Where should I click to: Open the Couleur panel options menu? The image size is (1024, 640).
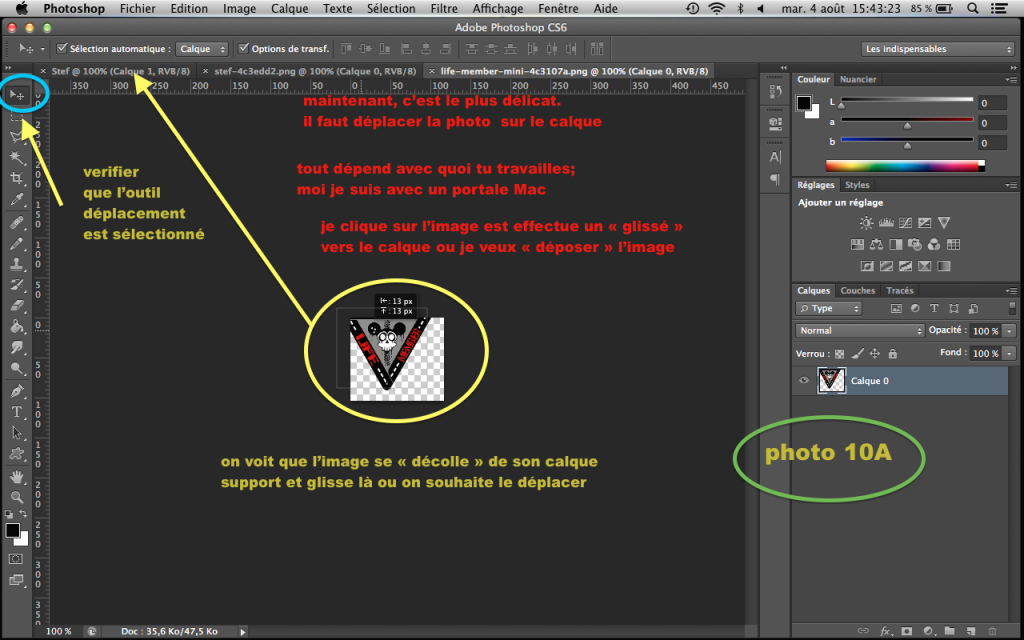coord(1010,80)
